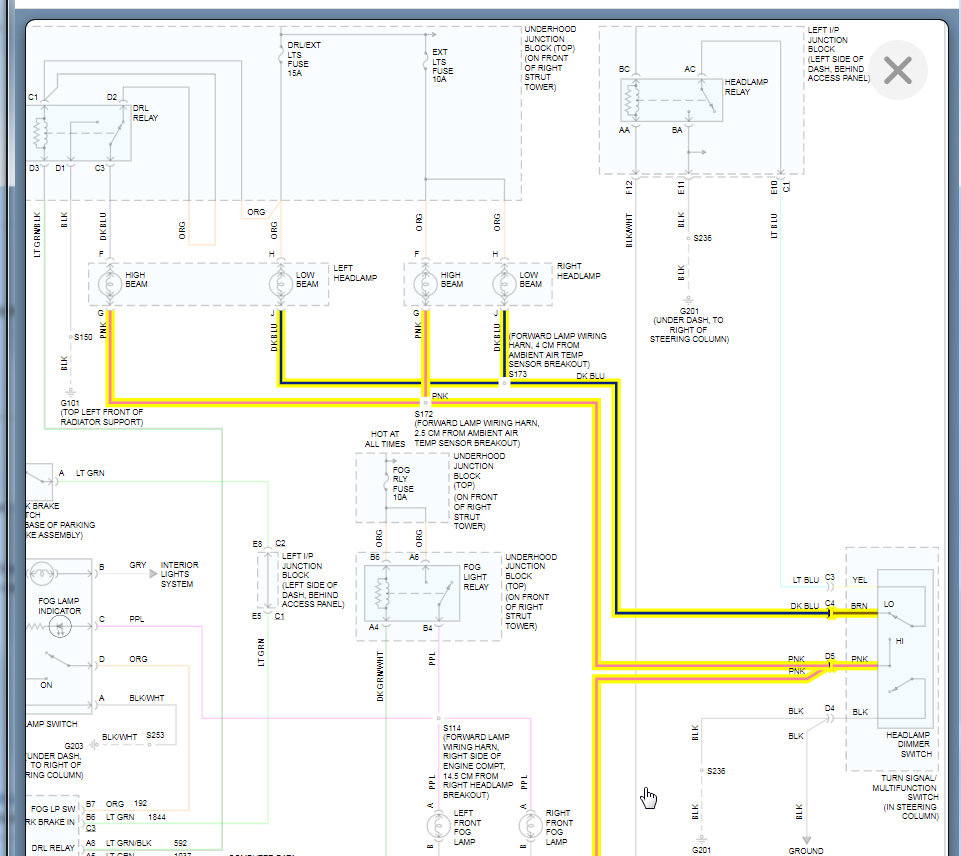
Task: Click connector pin label E8
Action: coord(257,544)
